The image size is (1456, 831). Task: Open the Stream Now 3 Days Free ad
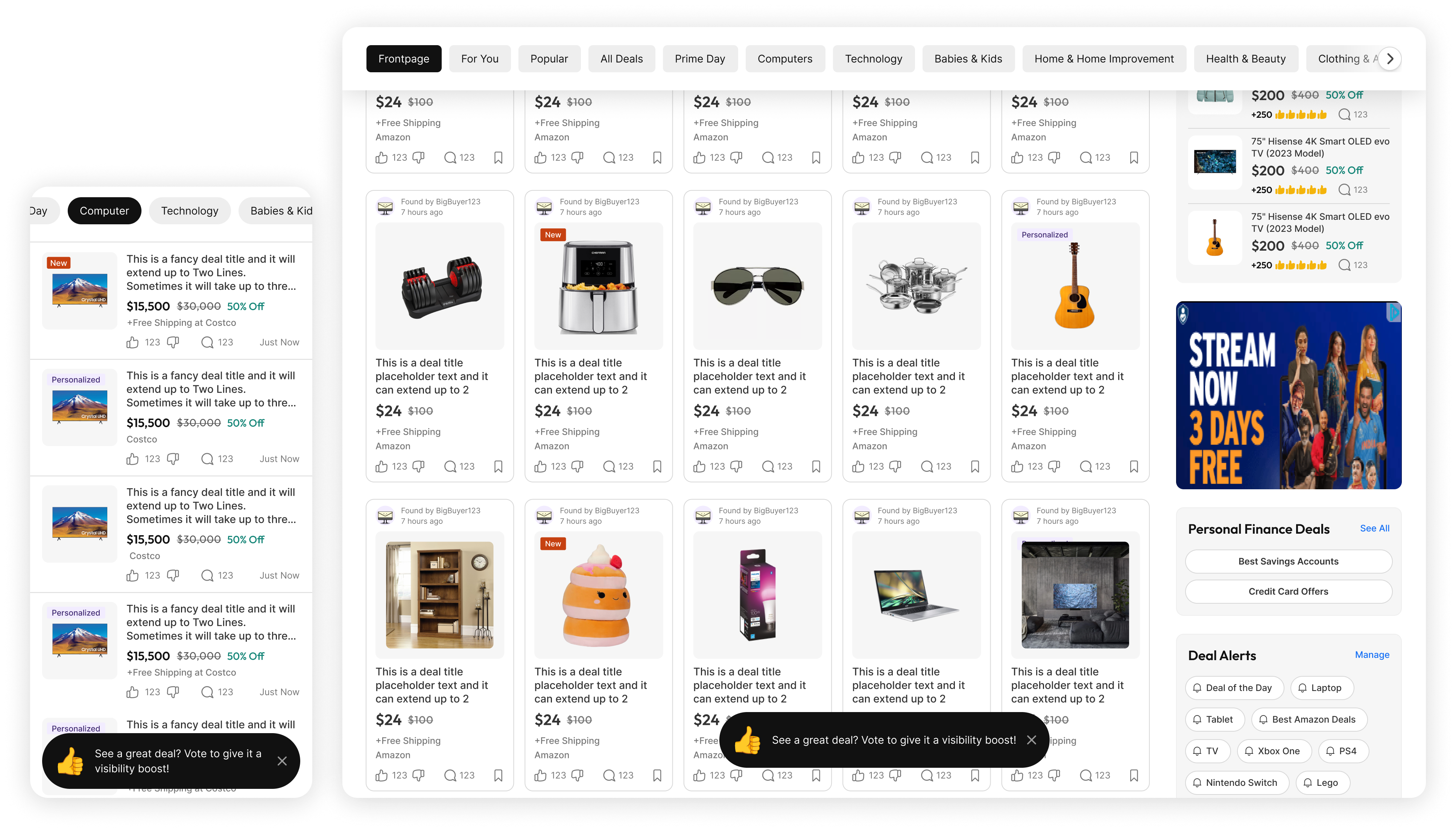[x=1288, y=395]
